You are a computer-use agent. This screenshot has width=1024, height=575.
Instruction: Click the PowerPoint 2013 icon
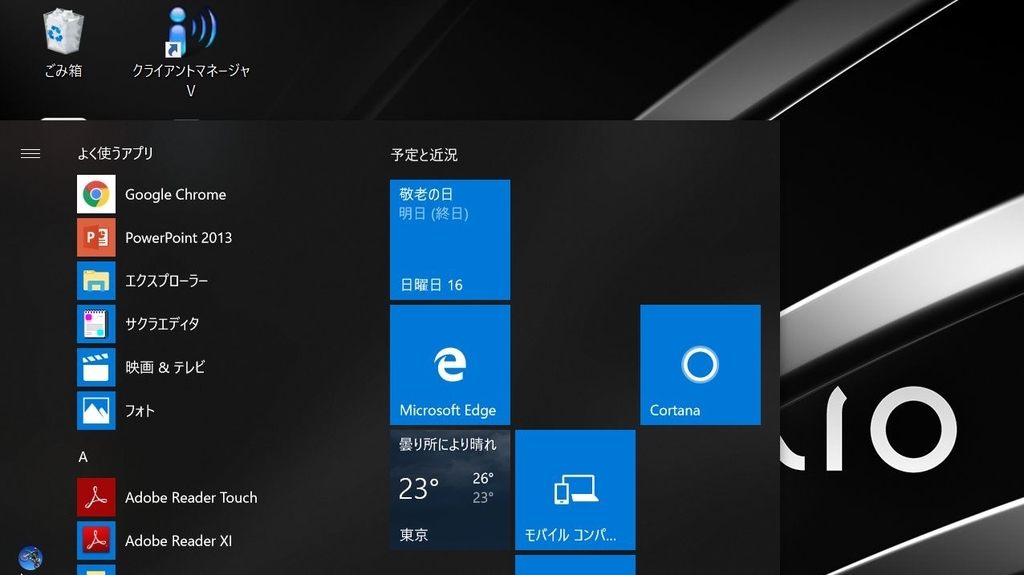[x=96, y=237]
